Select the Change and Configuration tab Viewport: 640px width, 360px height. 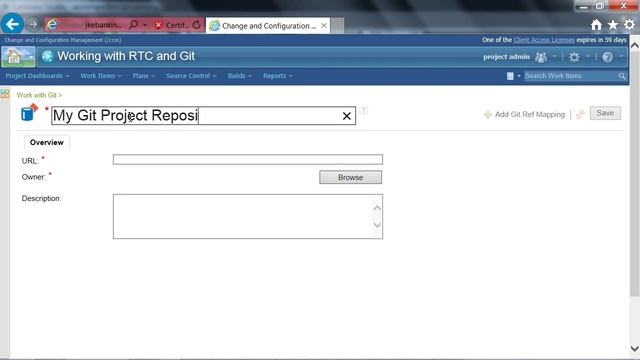[268, 26]
